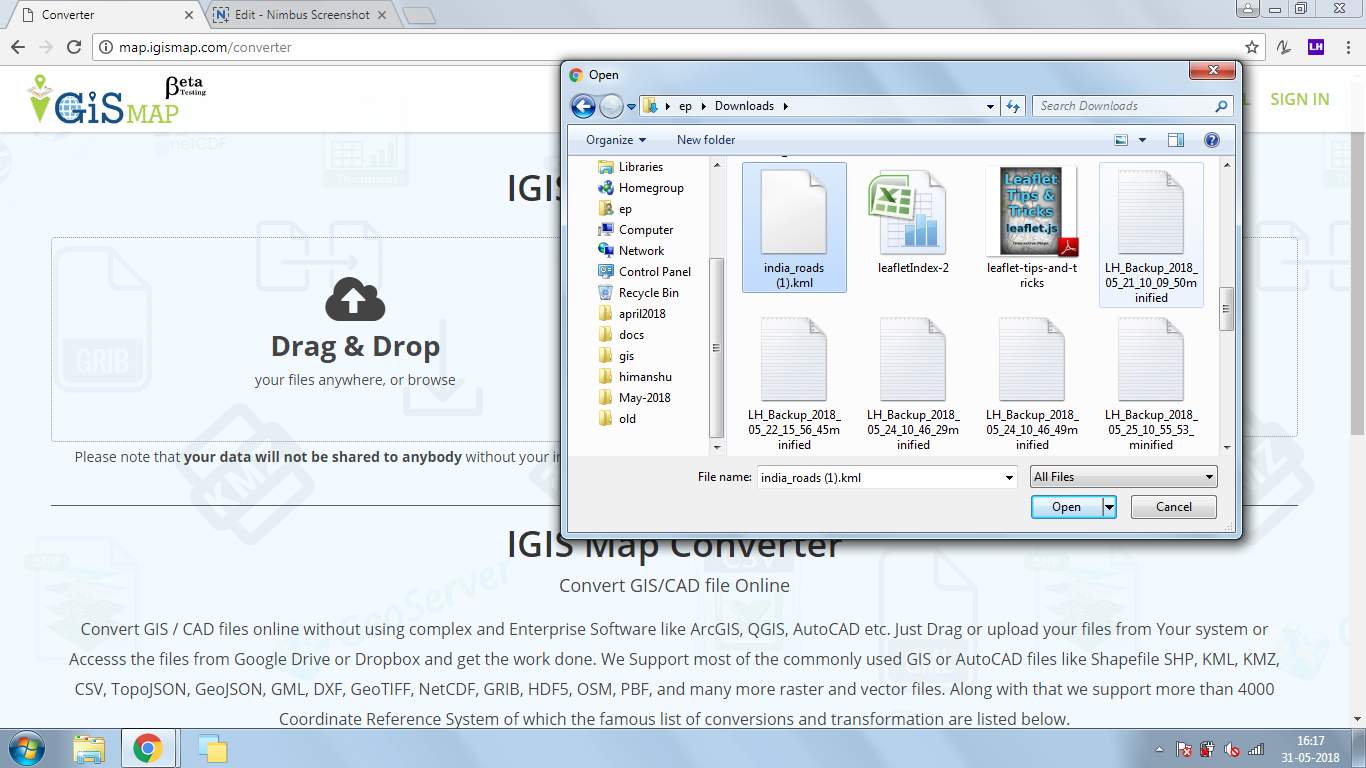
Task: Reload the page in Chrome
Action: (73, 47)
